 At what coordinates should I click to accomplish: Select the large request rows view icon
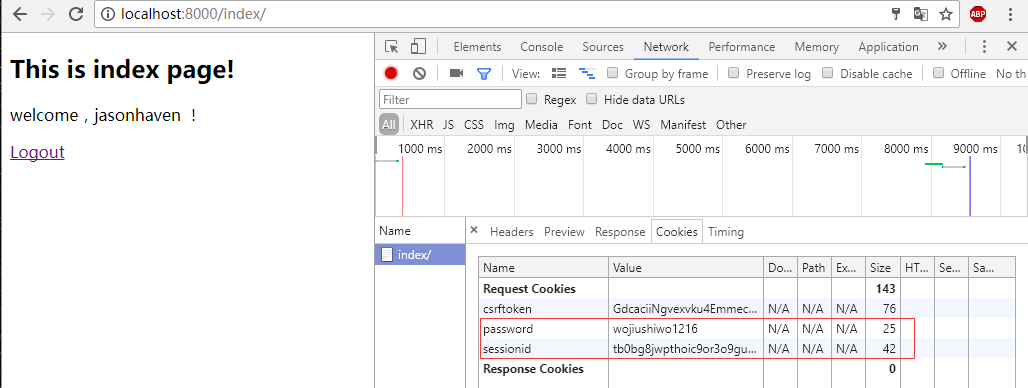[559, 73]
